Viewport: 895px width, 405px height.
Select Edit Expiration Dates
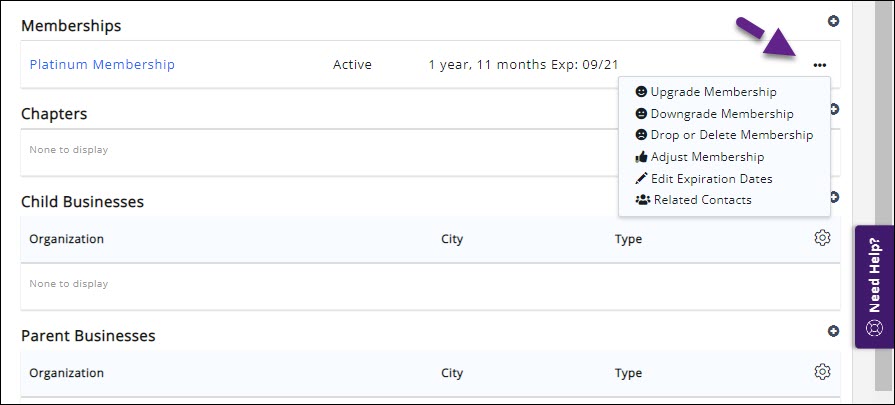pos(711,179)
